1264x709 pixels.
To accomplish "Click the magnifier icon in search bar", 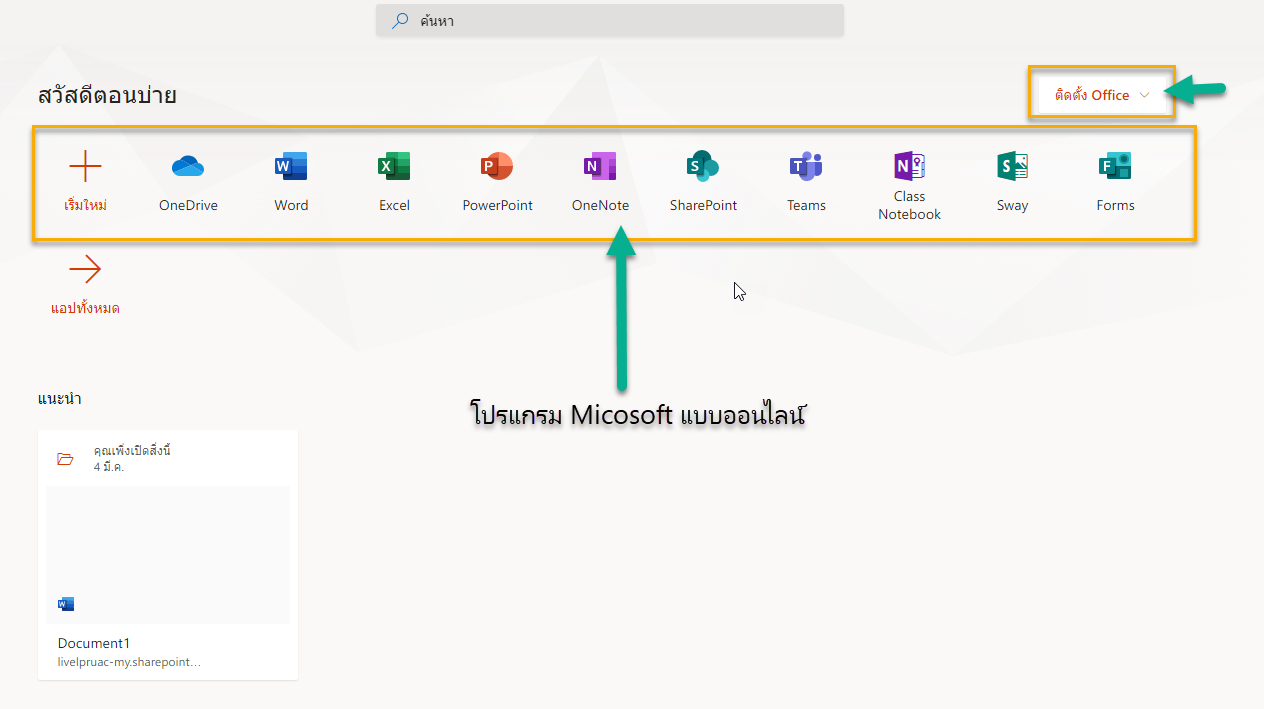I will [x=400, y=21].
